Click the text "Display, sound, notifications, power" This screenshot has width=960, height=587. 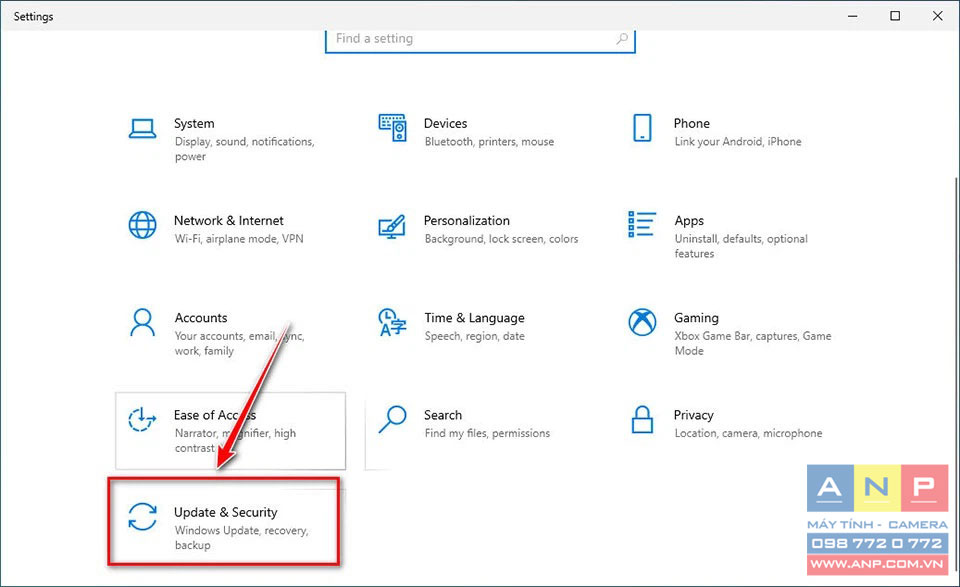[244, 149]
